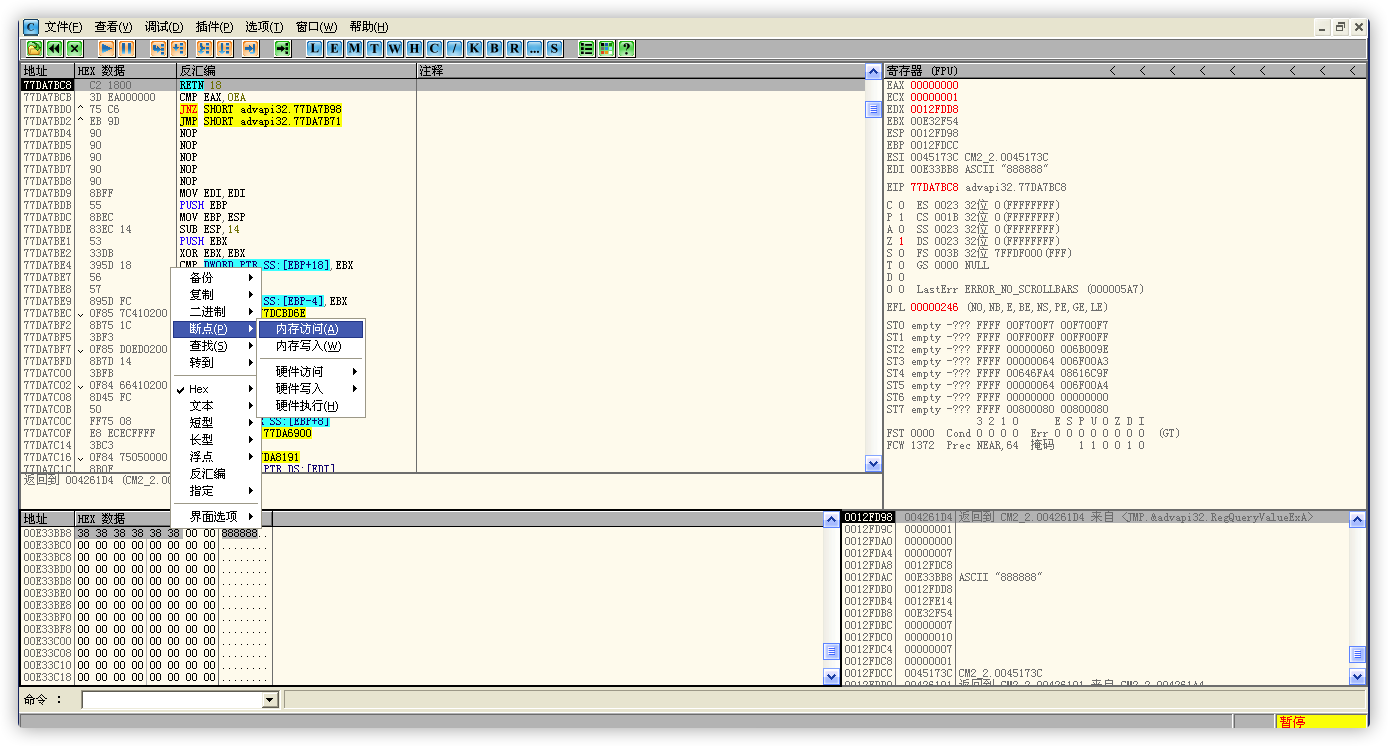
Task: Toggle the checked Hex display option
Action: [199, 389]
